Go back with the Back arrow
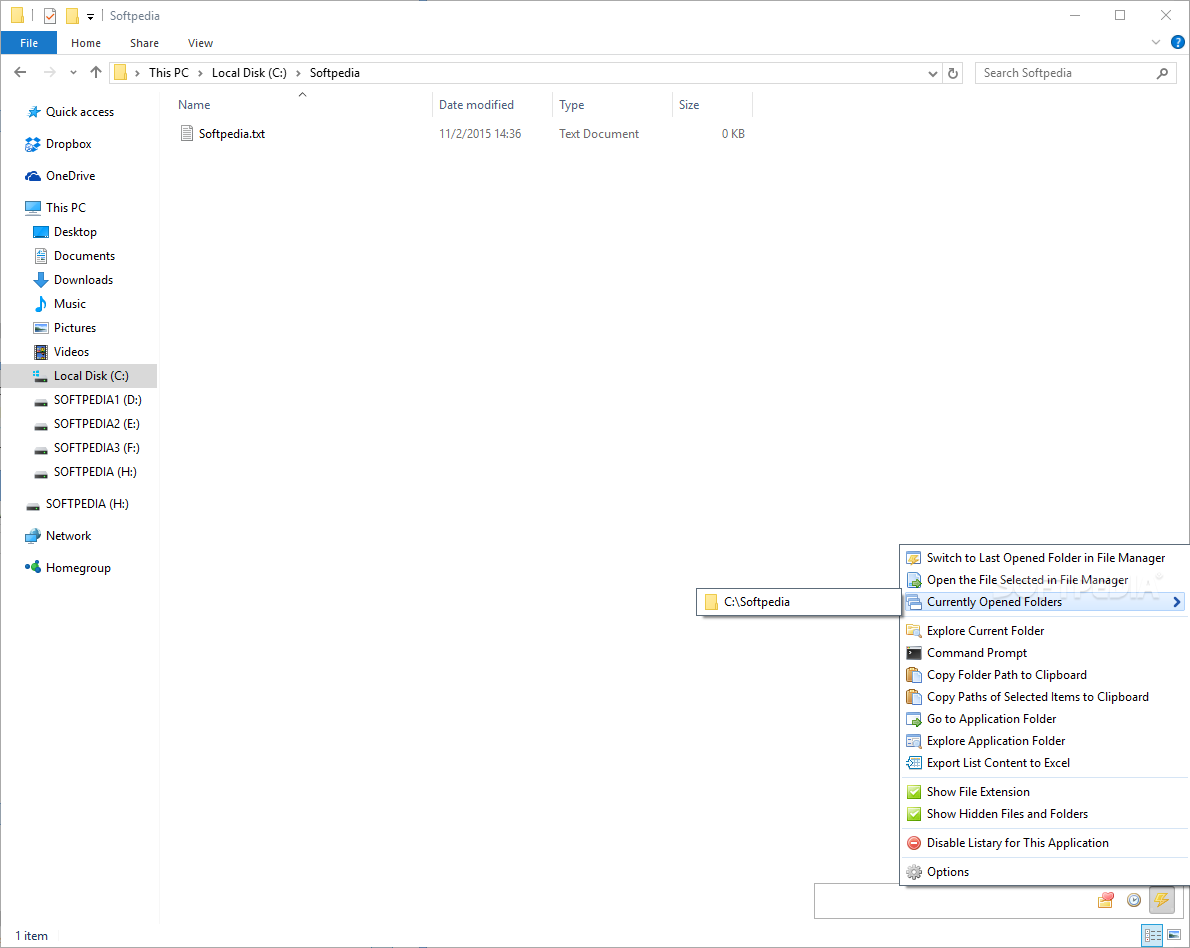Screen dimensions: 1190x948 coord(20,73)
